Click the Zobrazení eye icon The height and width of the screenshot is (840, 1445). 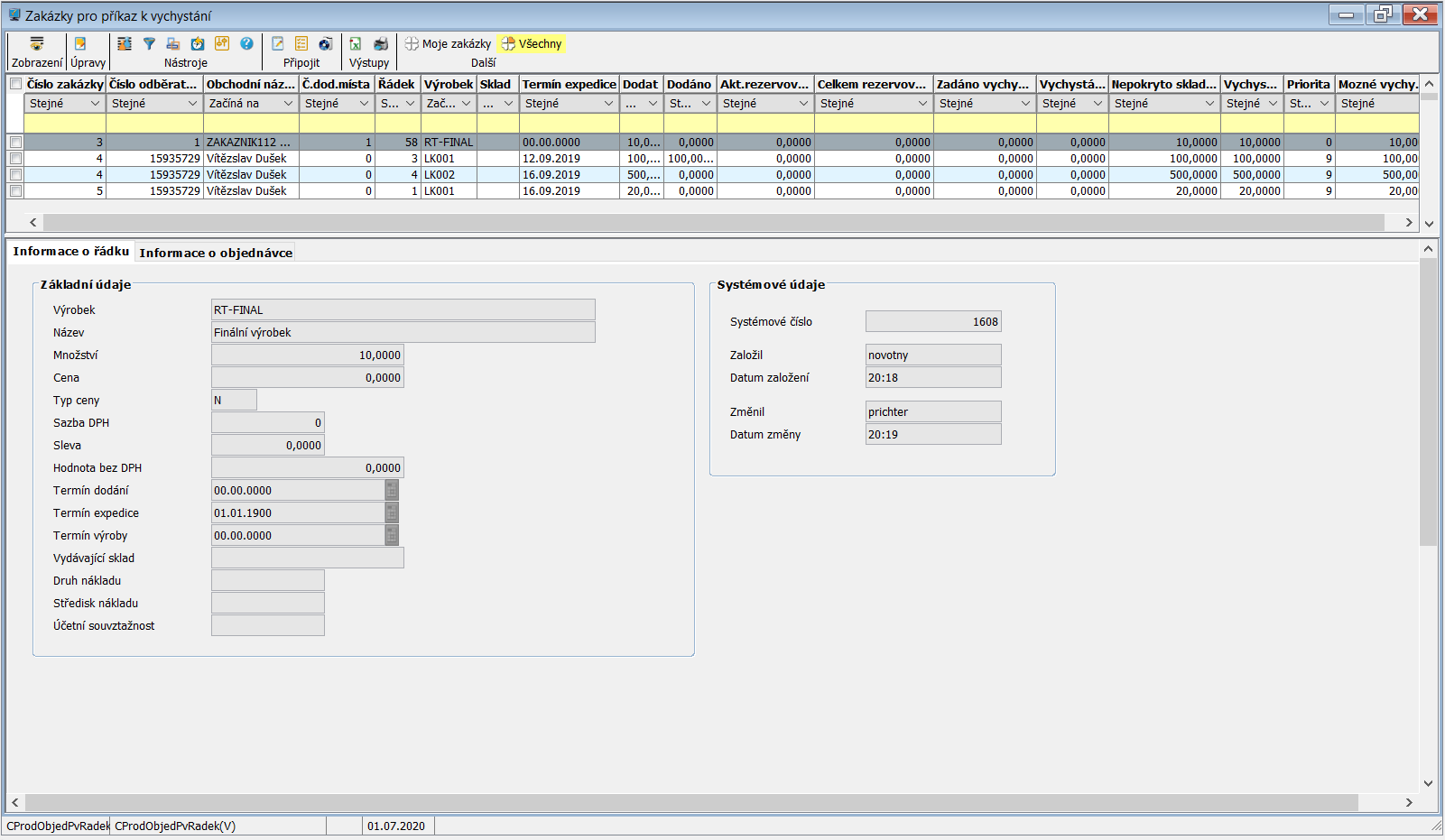(37, 43)
